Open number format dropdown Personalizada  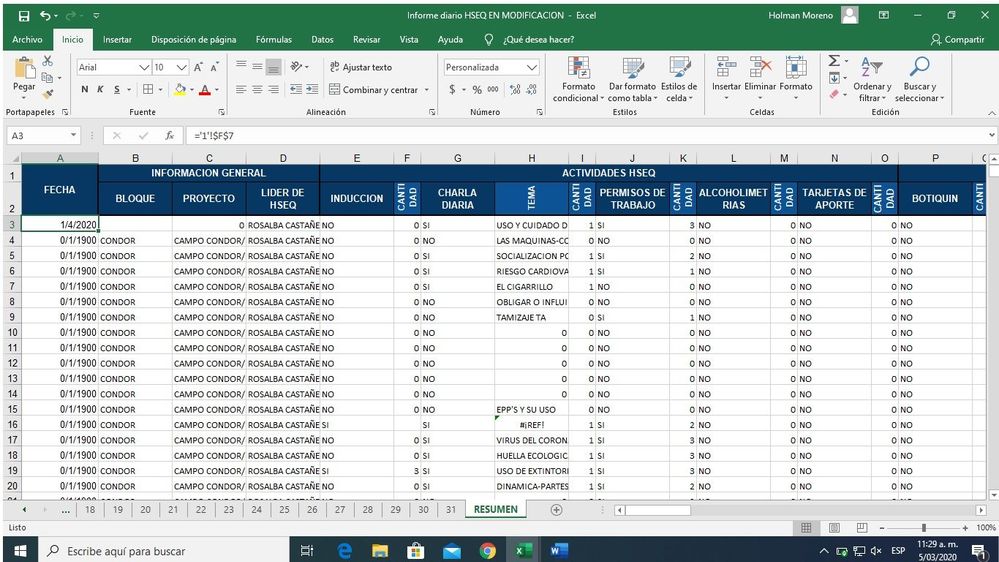532,68
